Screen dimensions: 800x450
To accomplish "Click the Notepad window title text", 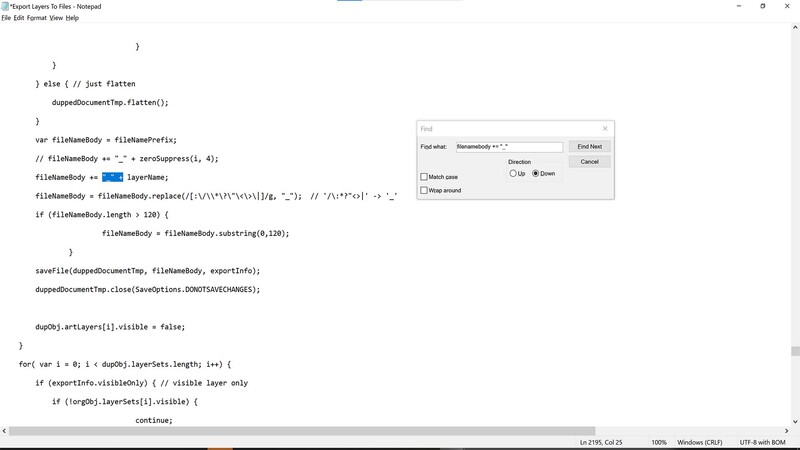I will click(x=55, y=7).
